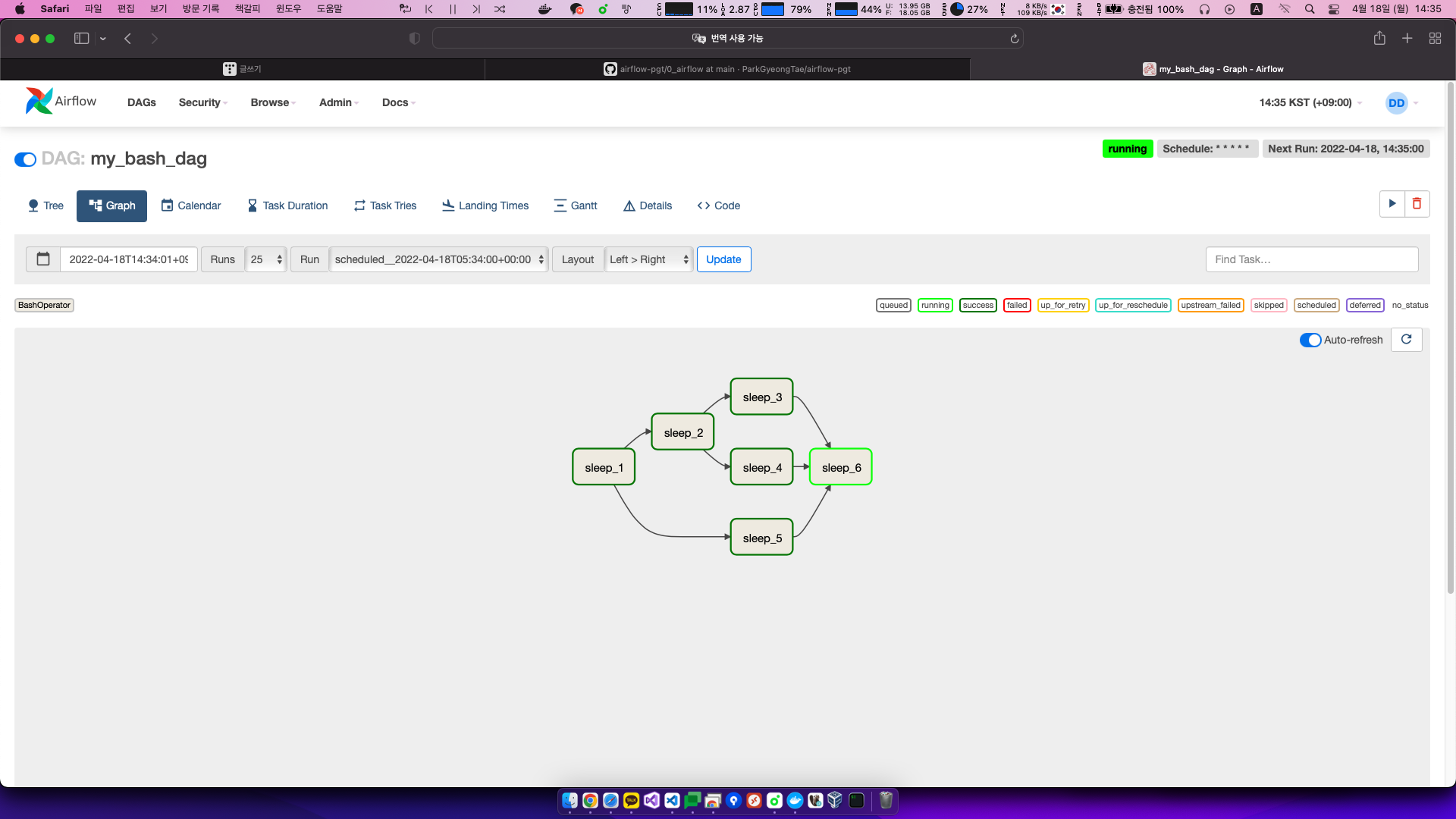
Task: Click the graph refresh icon button
Action: point(1406,340)
